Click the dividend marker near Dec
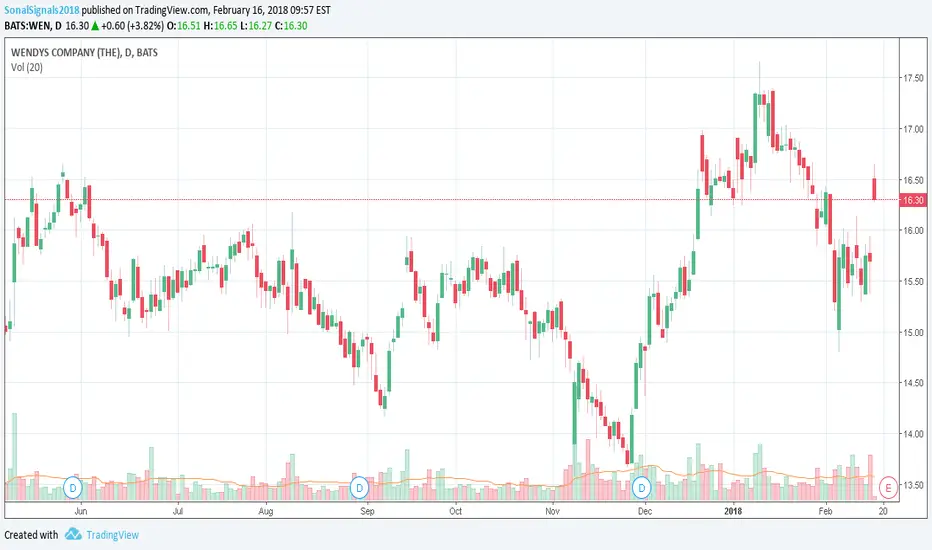This screenshot has width=932, height=550. click(x=641, y=488)
